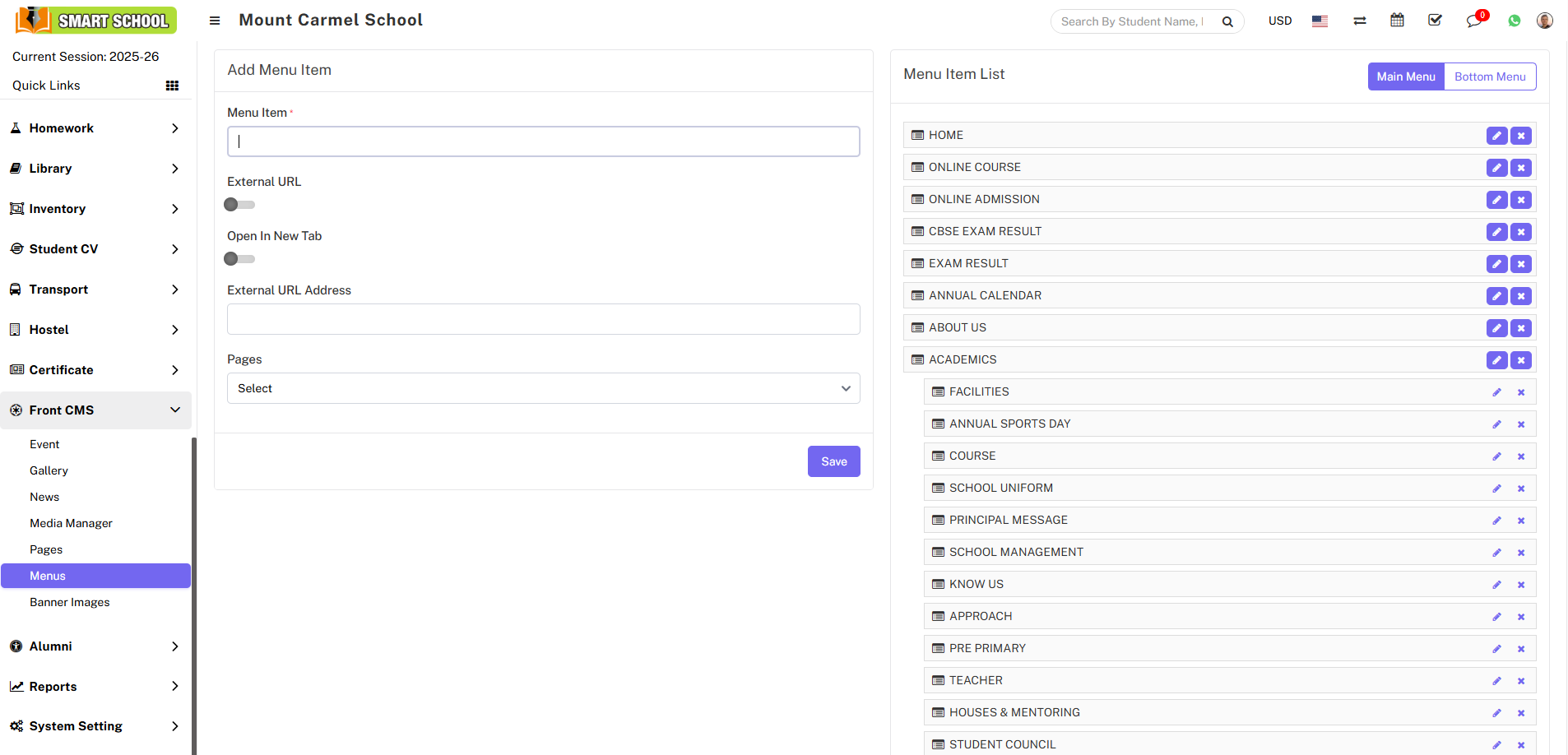
Task: Switch to the Bottom Menu tab
Action: tap(1489, 76)
